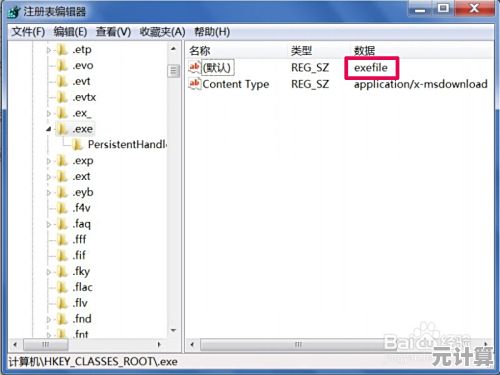The height and width of the screenshot is (375, 500).
Task: Click tree pane horizontal scroll right arrow
Action: pyautogui.click(x=159, y=344)
